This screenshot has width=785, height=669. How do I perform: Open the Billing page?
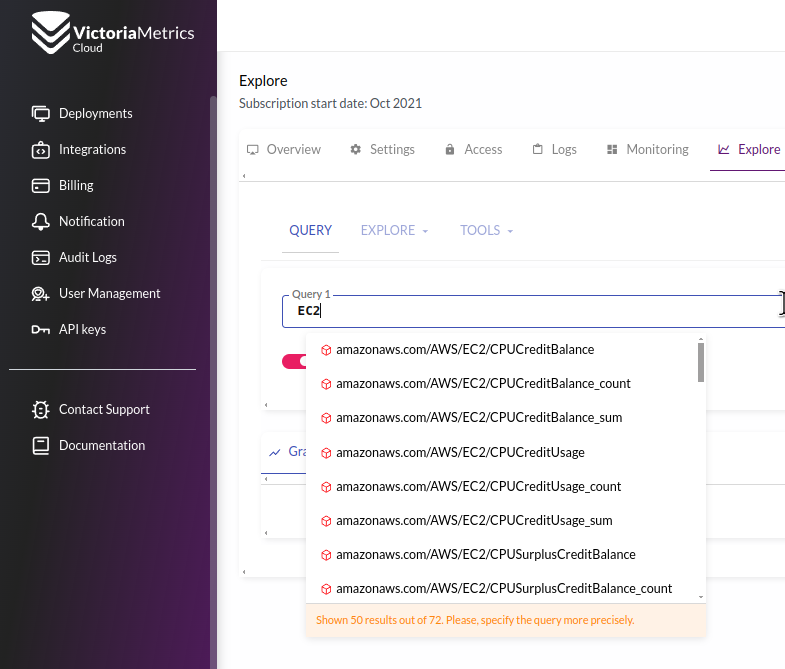coord(76,186)
